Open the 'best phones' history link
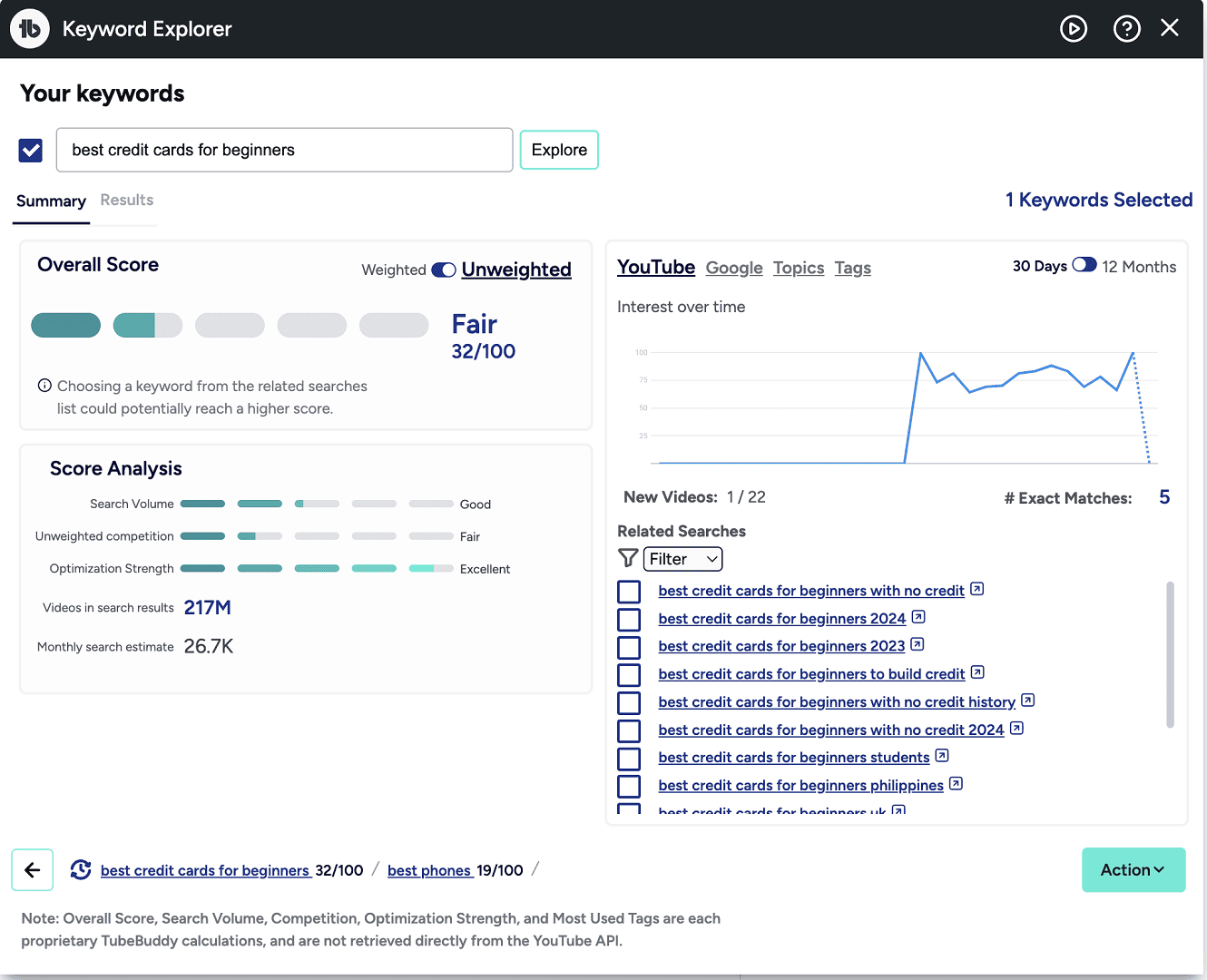This screenshot has height=980, width=1207. click(429, 871)
